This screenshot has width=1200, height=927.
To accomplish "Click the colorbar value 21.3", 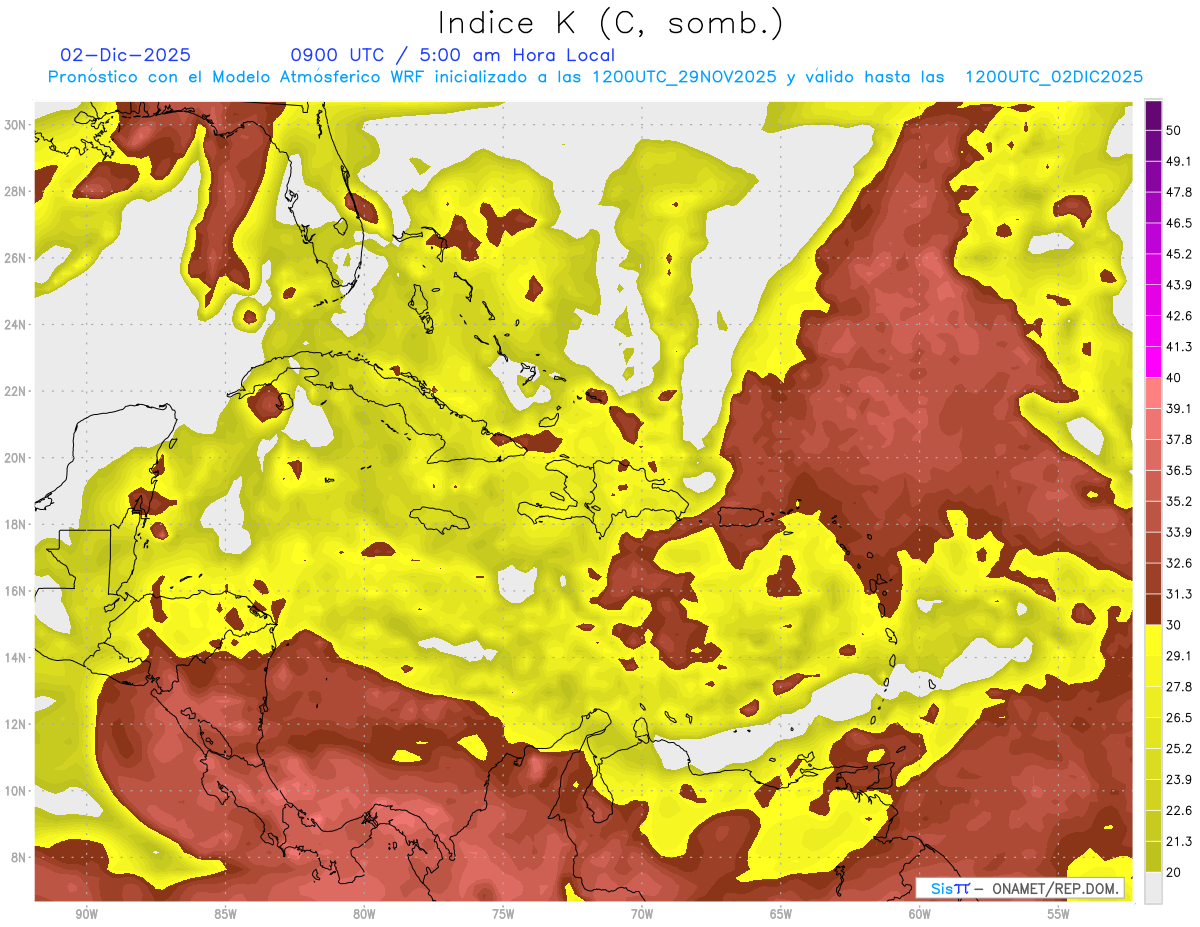I will pyautogui.click(x=1180, y=841).
